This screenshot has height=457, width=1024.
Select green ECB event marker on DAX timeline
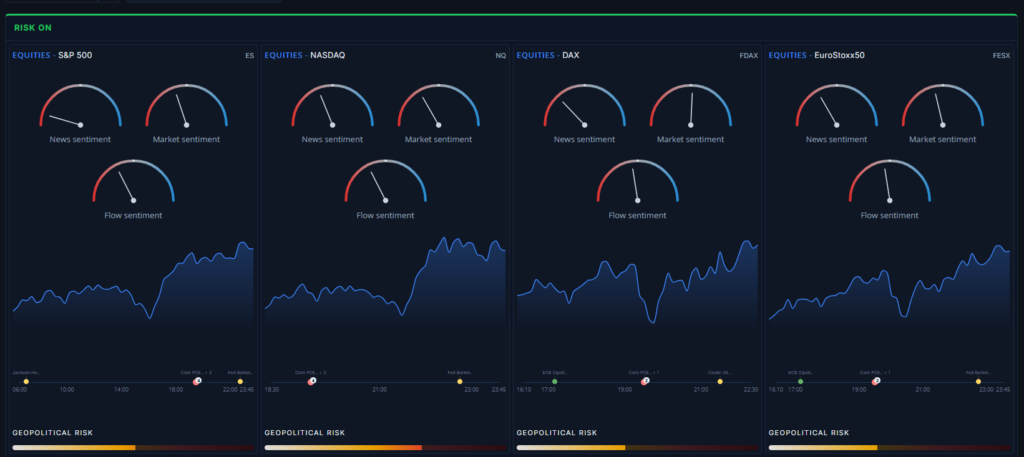tap(554, 381)
